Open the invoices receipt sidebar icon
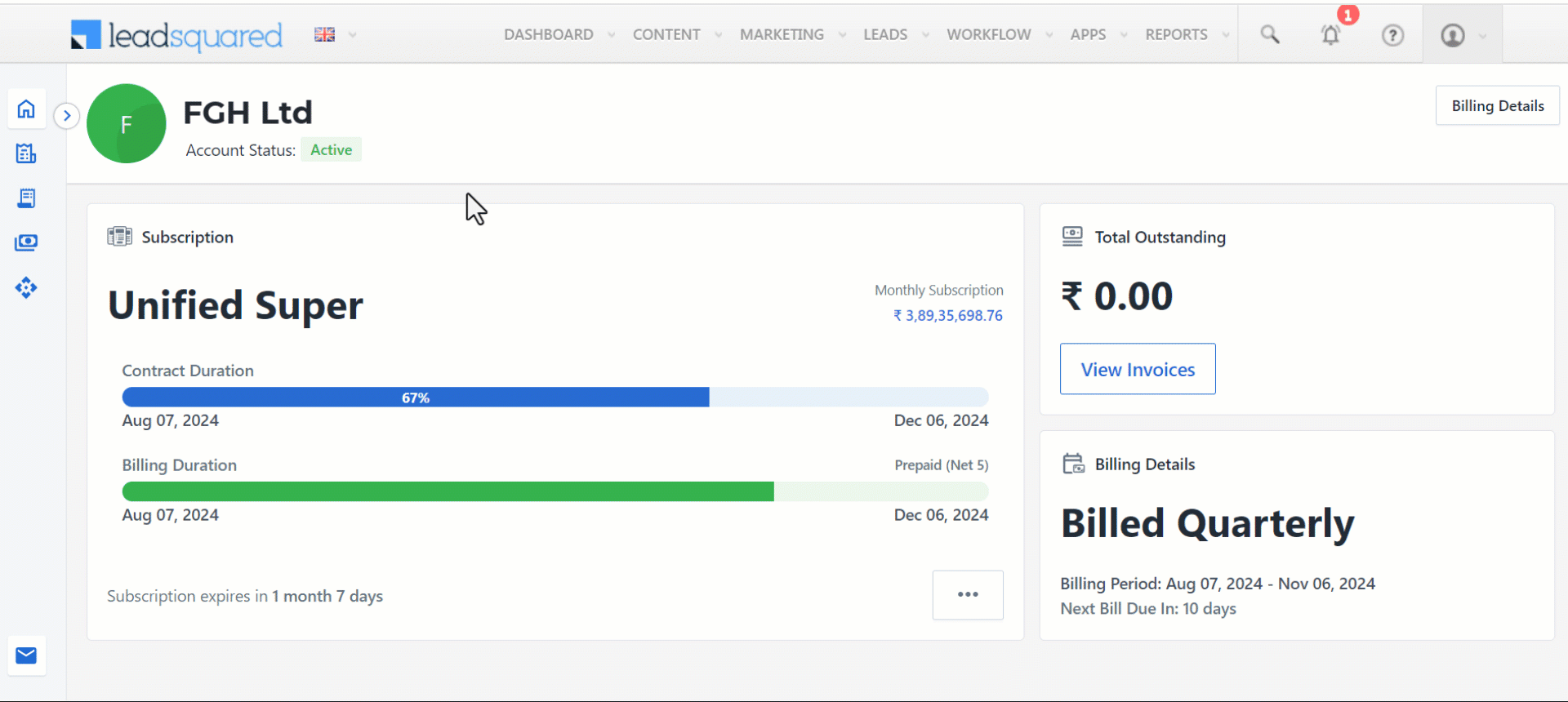The width and height of the screenshot is (1568, 702). pyautogui.click(x=26, y=198)
